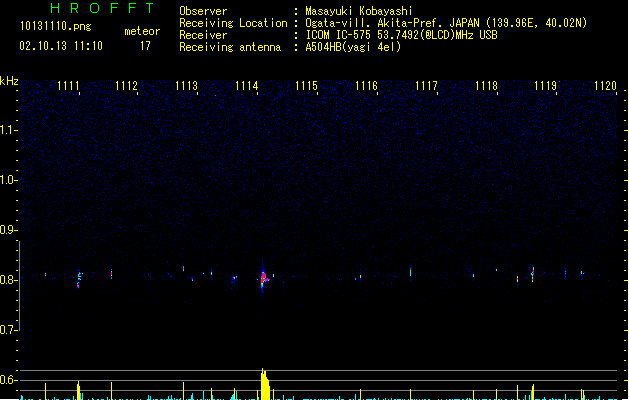Select observer name Masayuki Kobayashi
Viewport: 629px width, 400px height.
[x=359, y=11]
